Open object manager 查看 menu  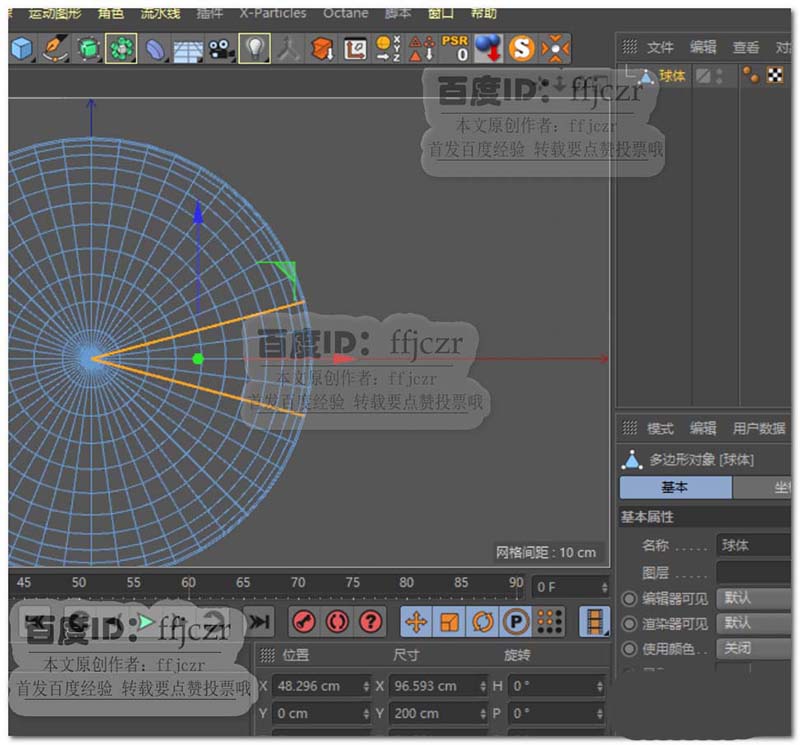click(x=746, y=48)
